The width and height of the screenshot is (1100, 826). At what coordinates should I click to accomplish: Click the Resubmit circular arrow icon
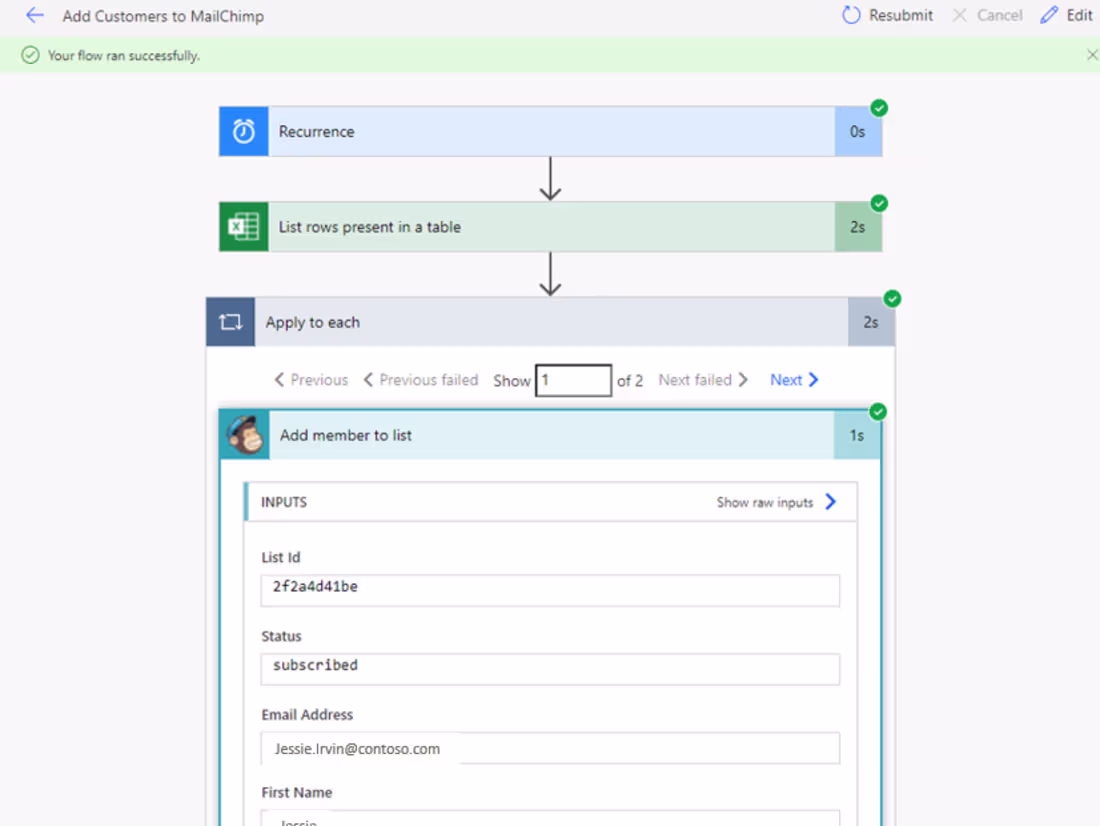coord(851,15)
